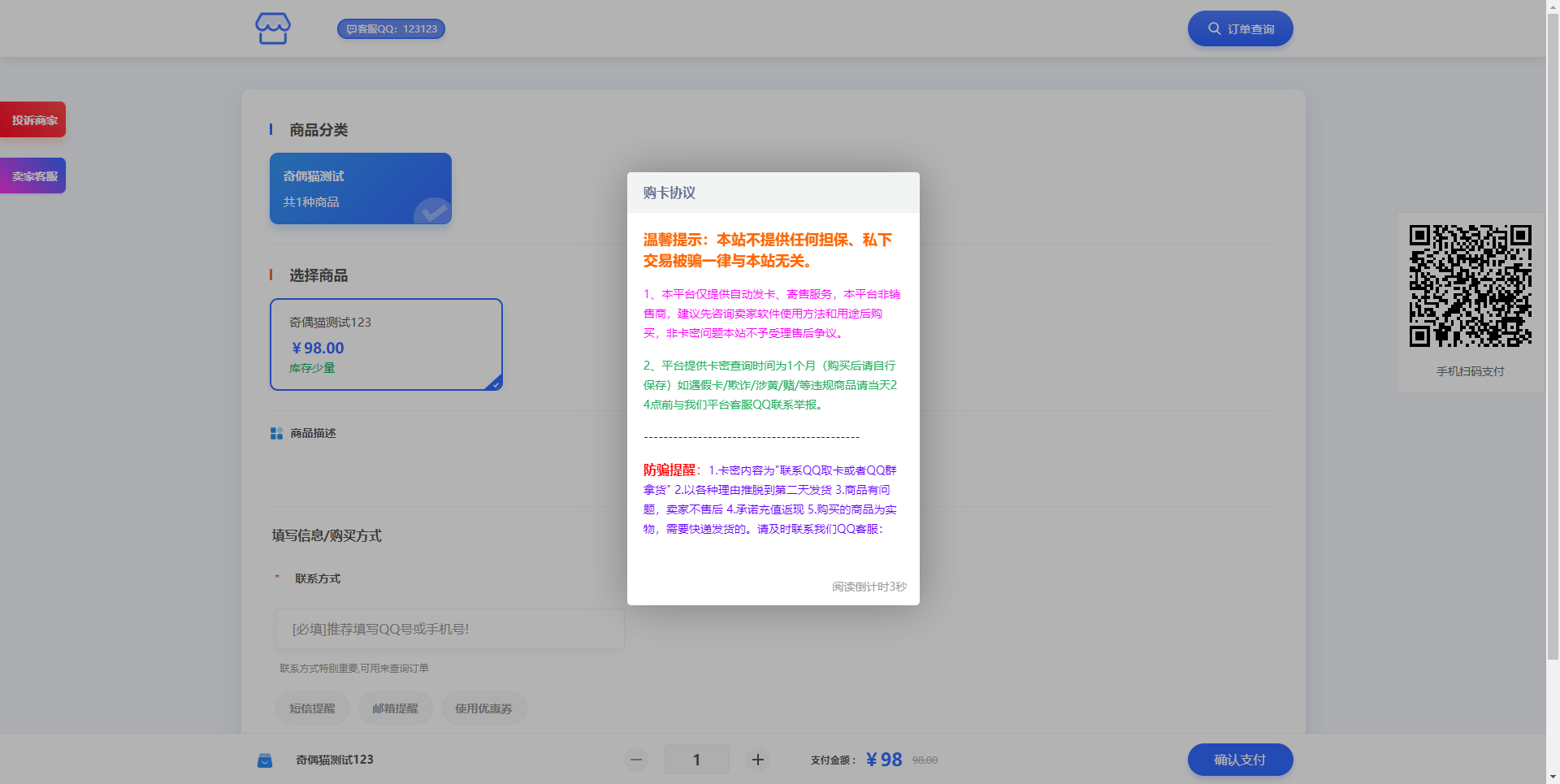Increase quantity with the plus button
The height and width of the screenshot is (784, 1560).
(x=758, y=760)
